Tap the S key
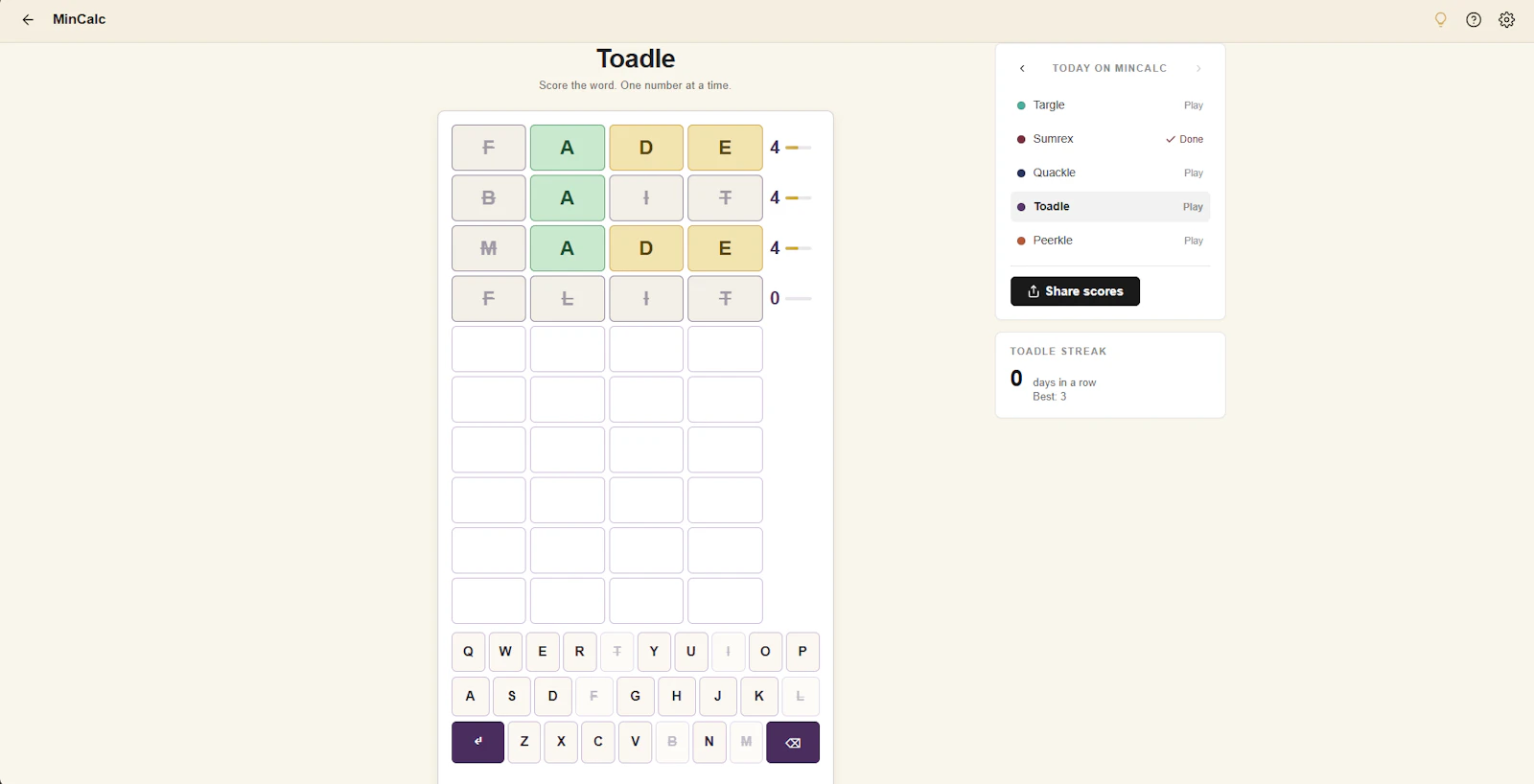This screenshot has height=784, width=1534. pyautogui.click(x=512, y=697)
